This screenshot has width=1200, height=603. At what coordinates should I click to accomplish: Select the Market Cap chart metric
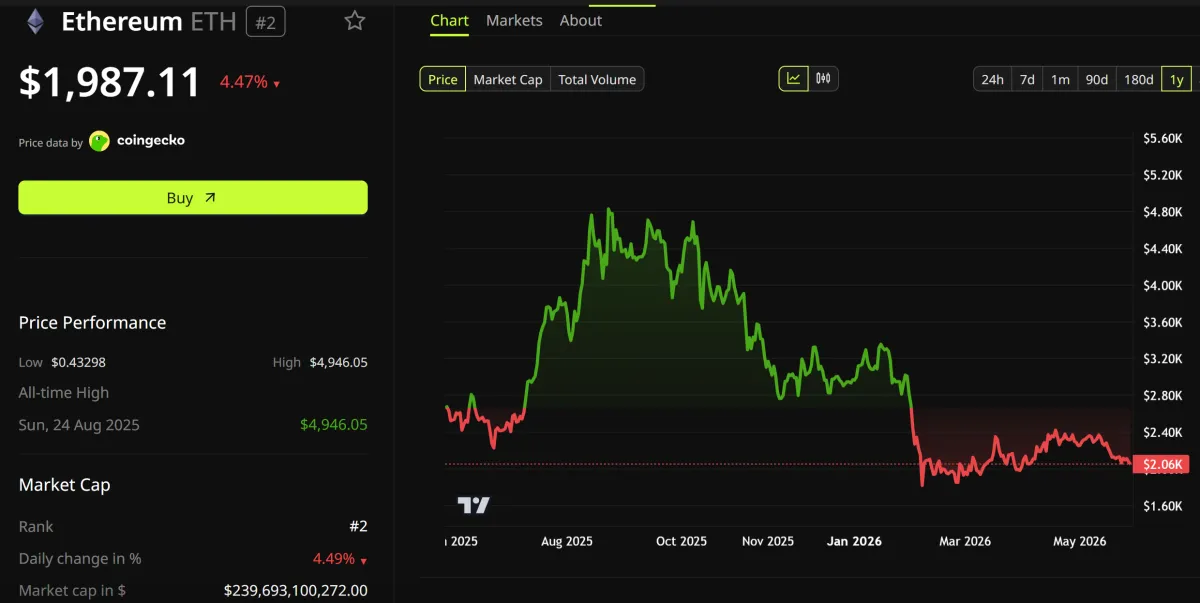pyautogui.click(x=508, y=79)
